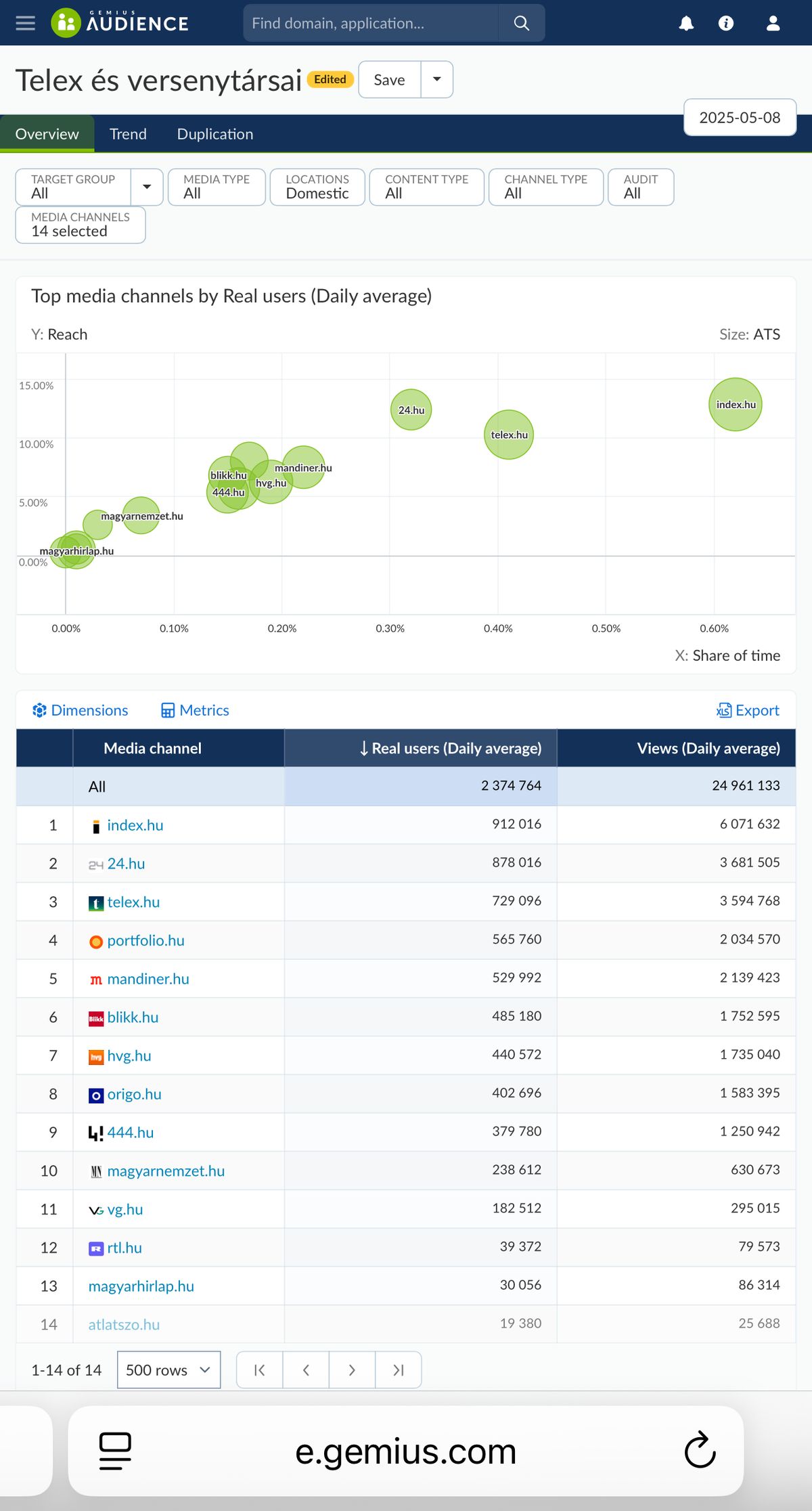
Task: Click the 24.hu bubble in chart
Action: (x=411, y=410)
